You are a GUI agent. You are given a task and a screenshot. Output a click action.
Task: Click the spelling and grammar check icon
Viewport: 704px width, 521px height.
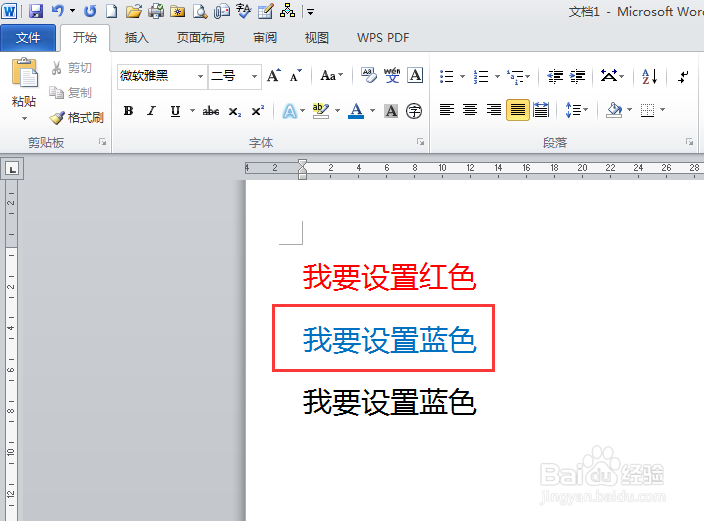[243, 11]
